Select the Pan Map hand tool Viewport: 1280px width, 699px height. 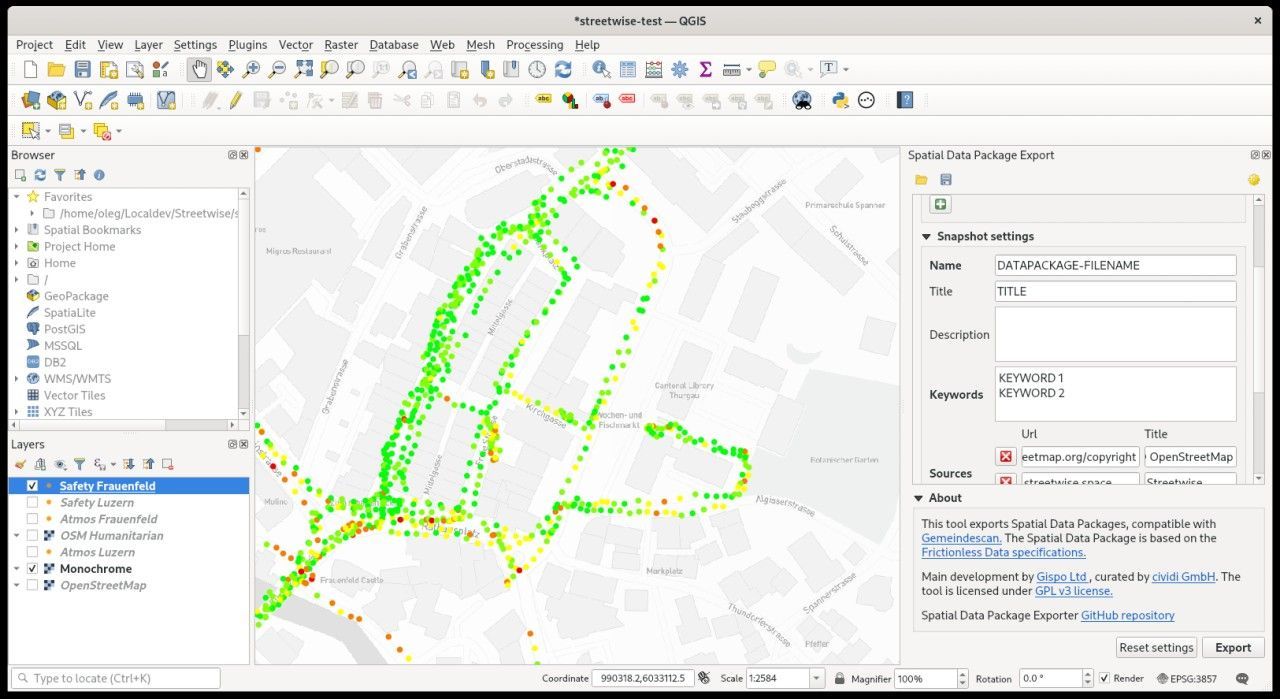(199, 69)
